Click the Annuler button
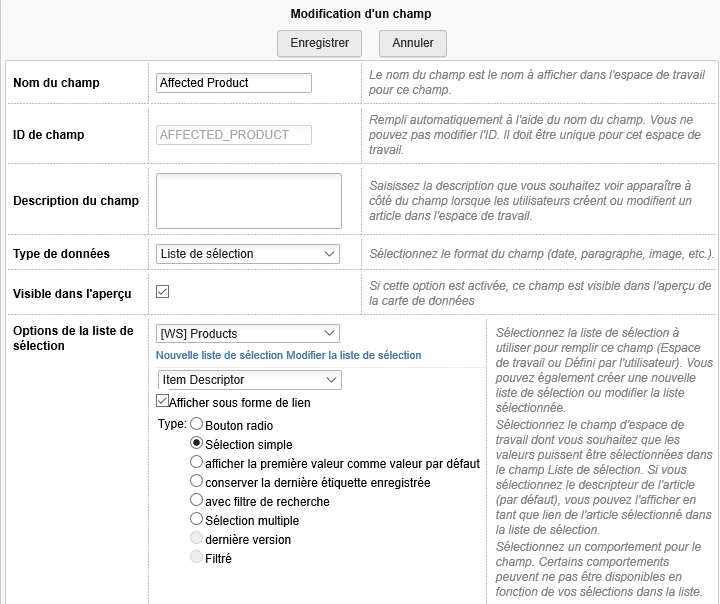The height and width of the screenshot is (604, 720). click(412, 43)
